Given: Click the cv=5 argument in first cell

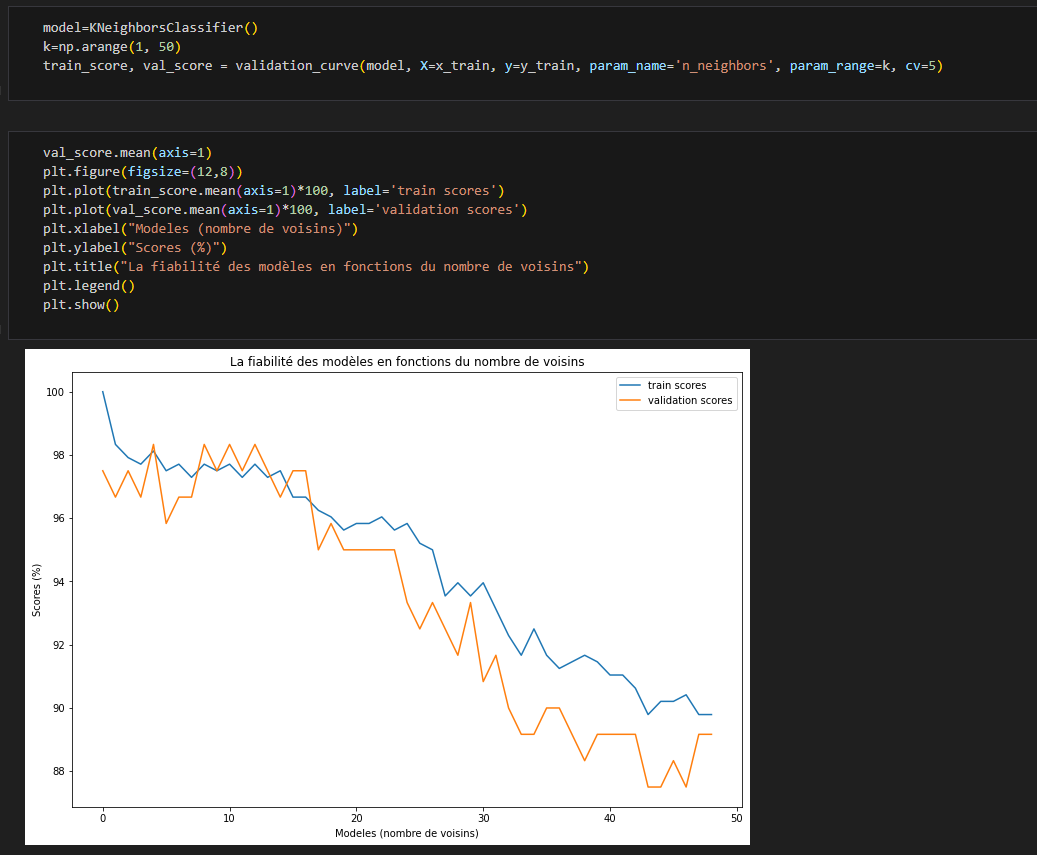Looking at the screenshot, I should pyautogui.click(x=923, y=66).
